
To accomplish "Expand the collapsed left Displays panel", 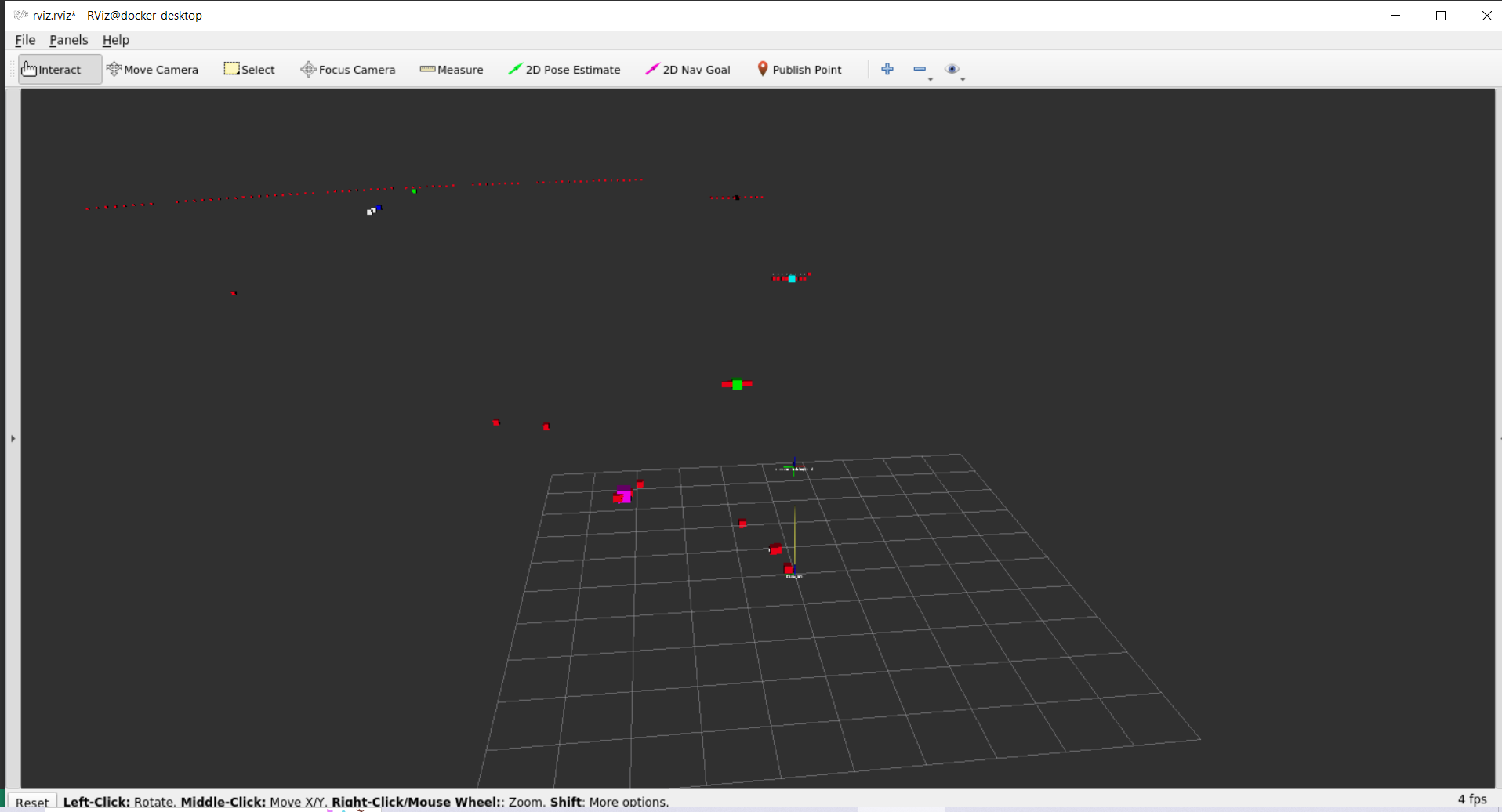I will coord(13,438).
